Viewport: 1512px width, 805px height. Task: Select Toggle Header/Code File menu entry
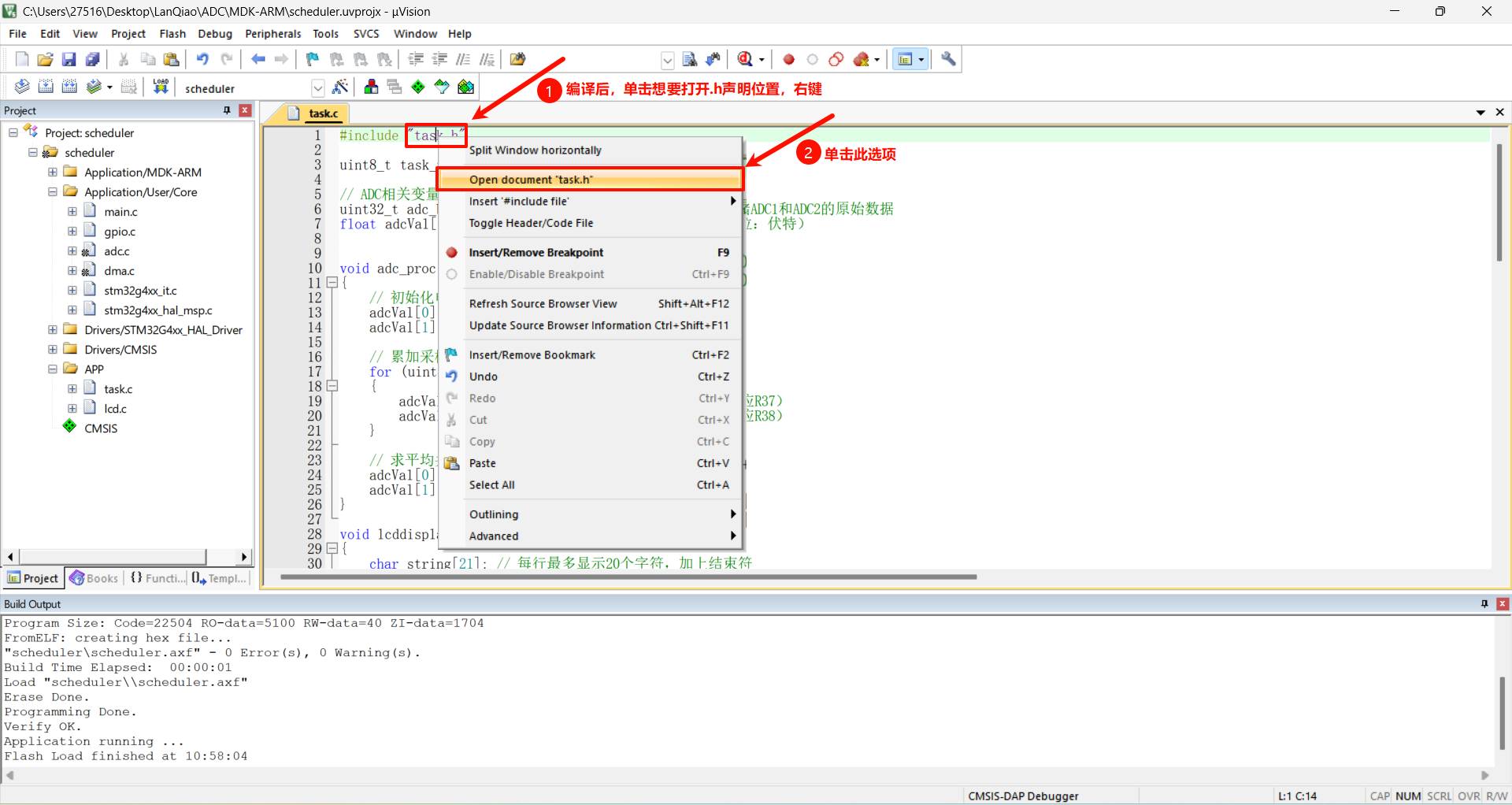(x=591, y=223)
